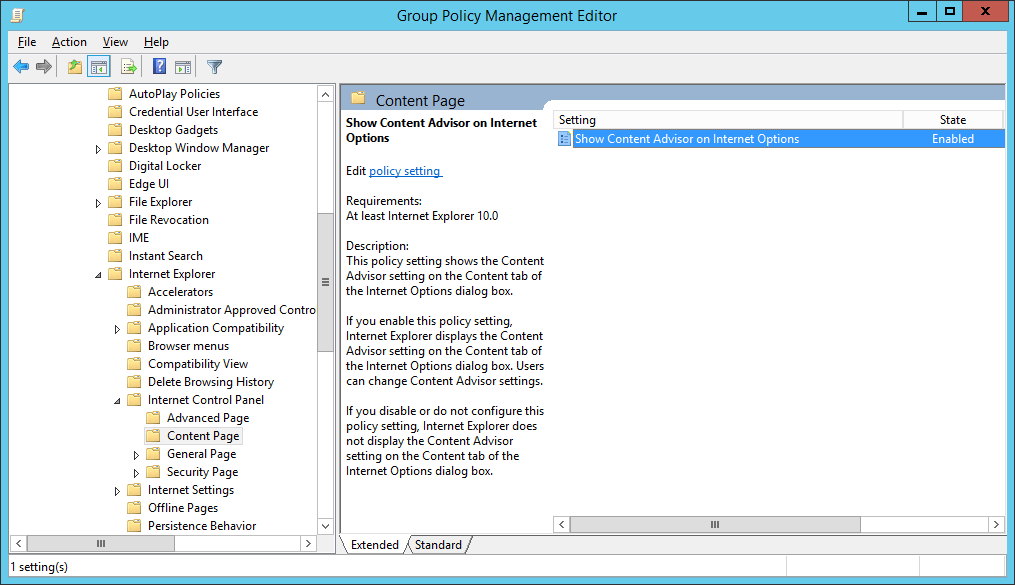Collapse the Internet Explorer tree node
1015x585 pixels.
(98, 274)
